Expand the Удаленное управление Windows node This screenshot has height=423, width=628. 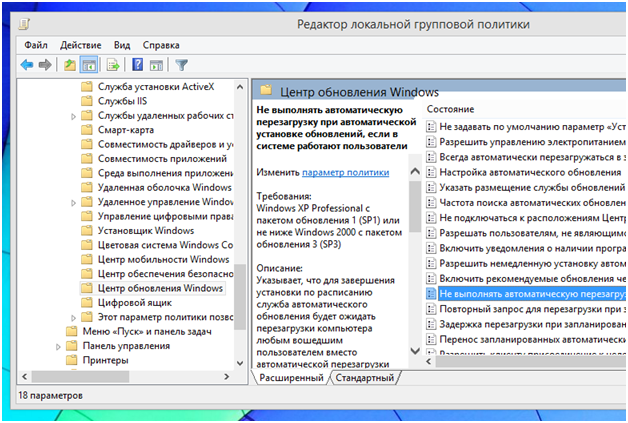point(73,202)
